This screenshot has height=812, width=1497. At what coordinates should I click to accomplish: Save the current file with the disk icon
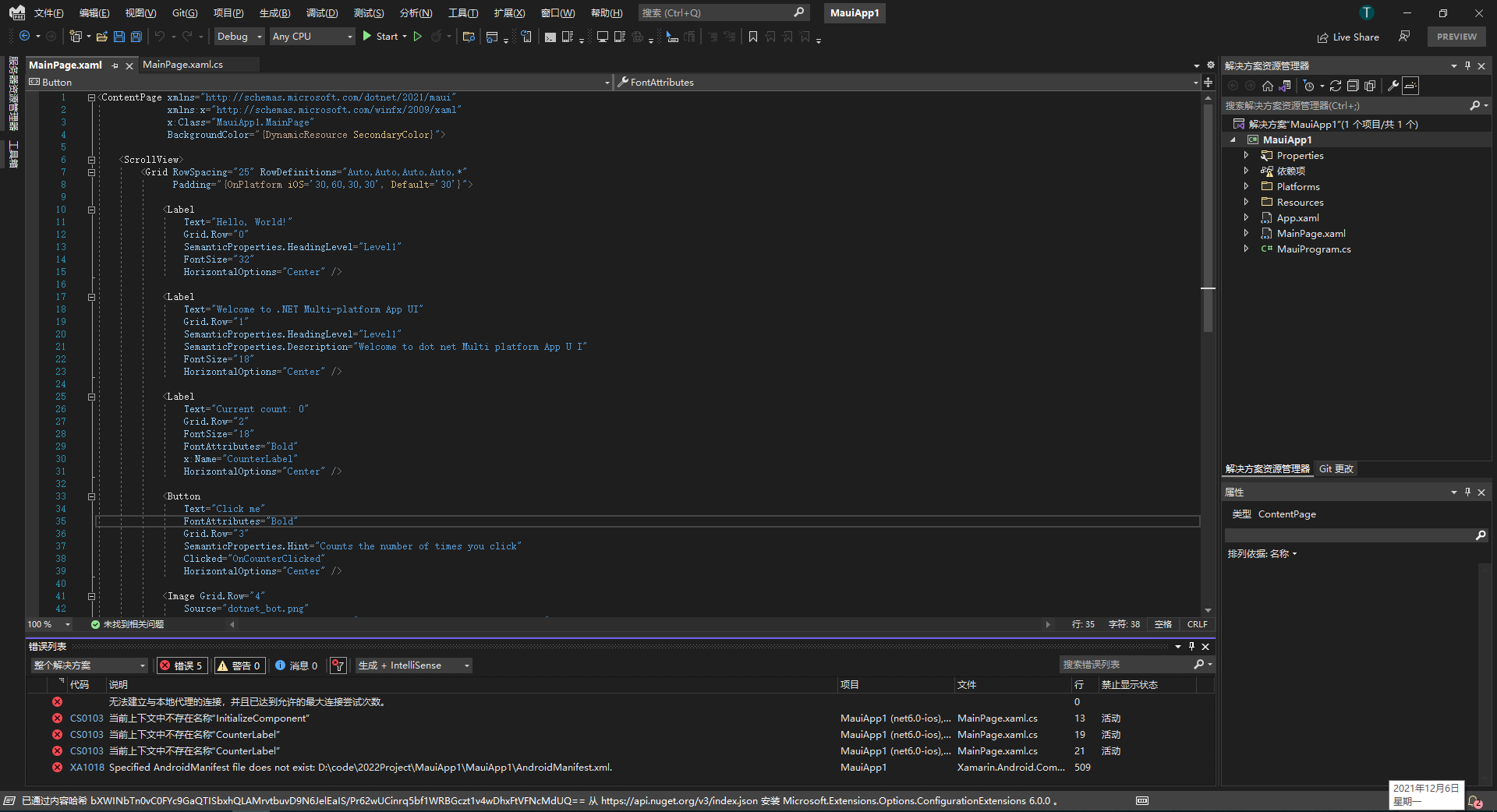click(x=119, y=37)
